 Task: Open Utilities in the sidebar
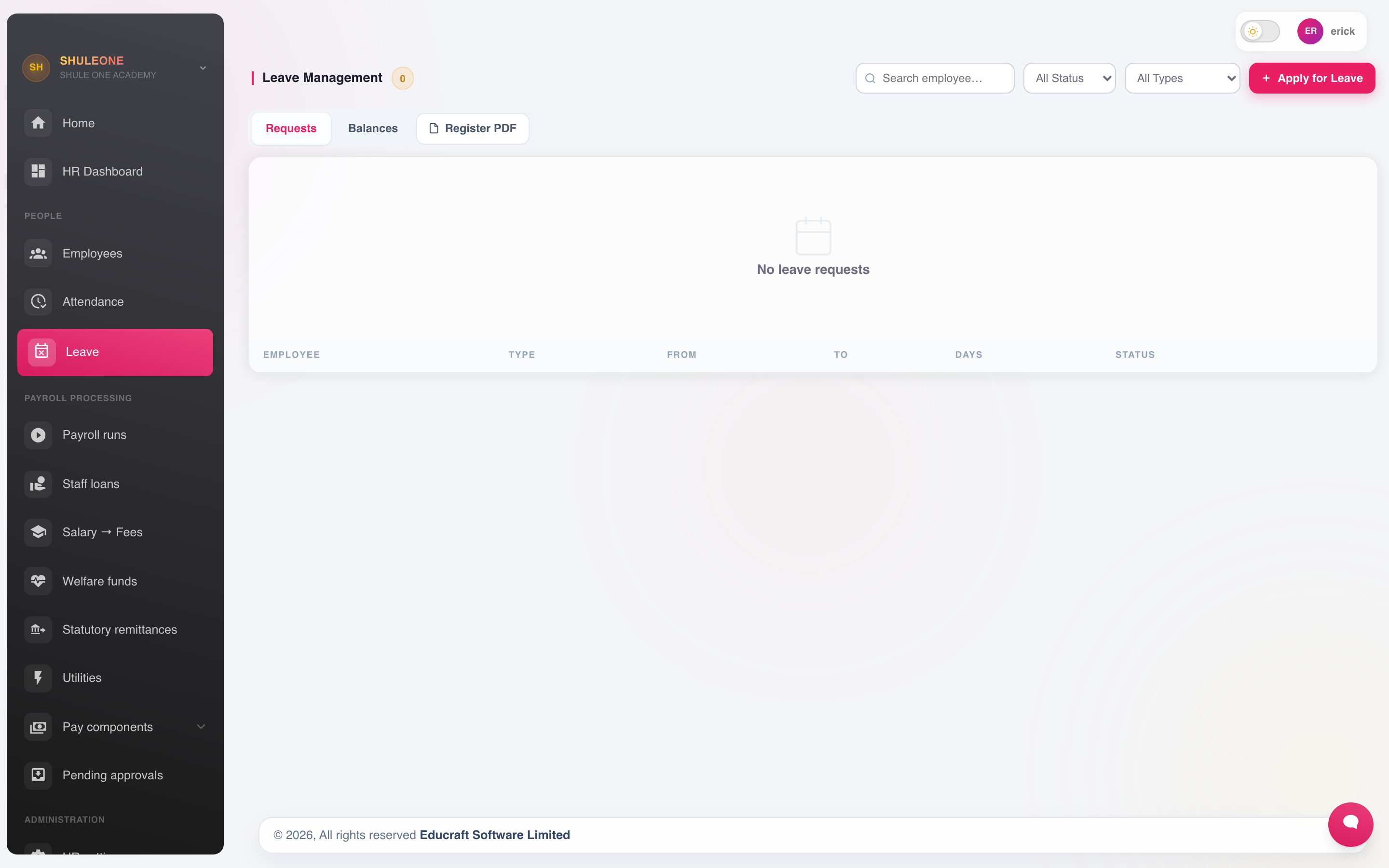point(115,678)
